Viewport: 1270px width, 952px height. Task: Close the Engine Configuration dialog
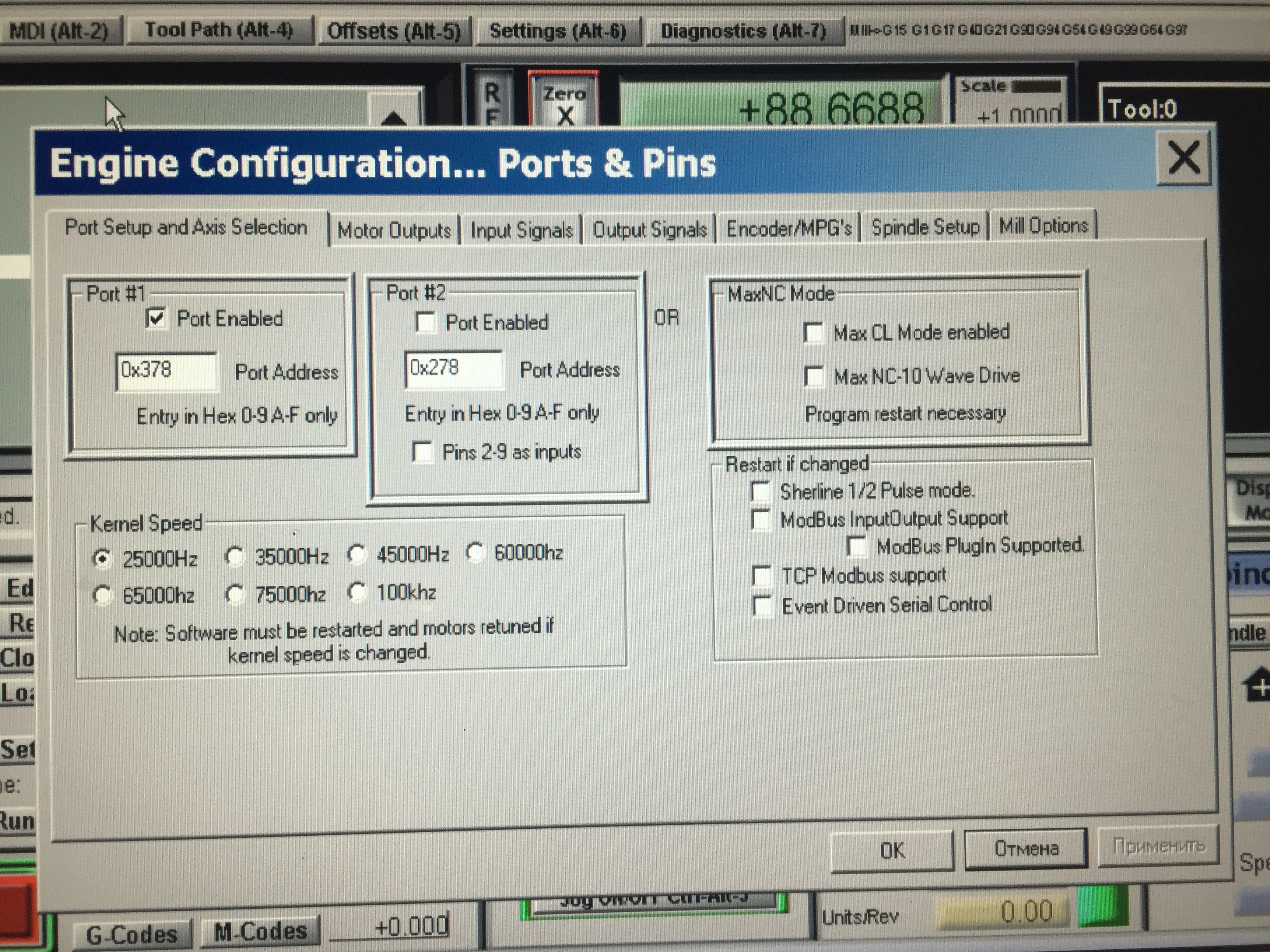pyautogui.click(x=1183, y=158)
